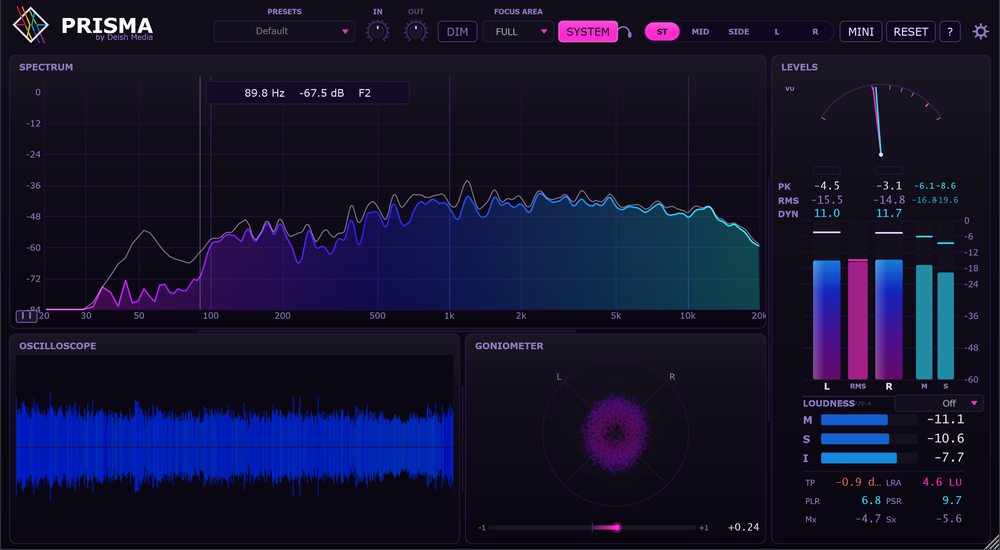The width and height of the screenshot is (1000, 550).
Task: Click the LOUDNESS section header
Action: click(828, 403)
